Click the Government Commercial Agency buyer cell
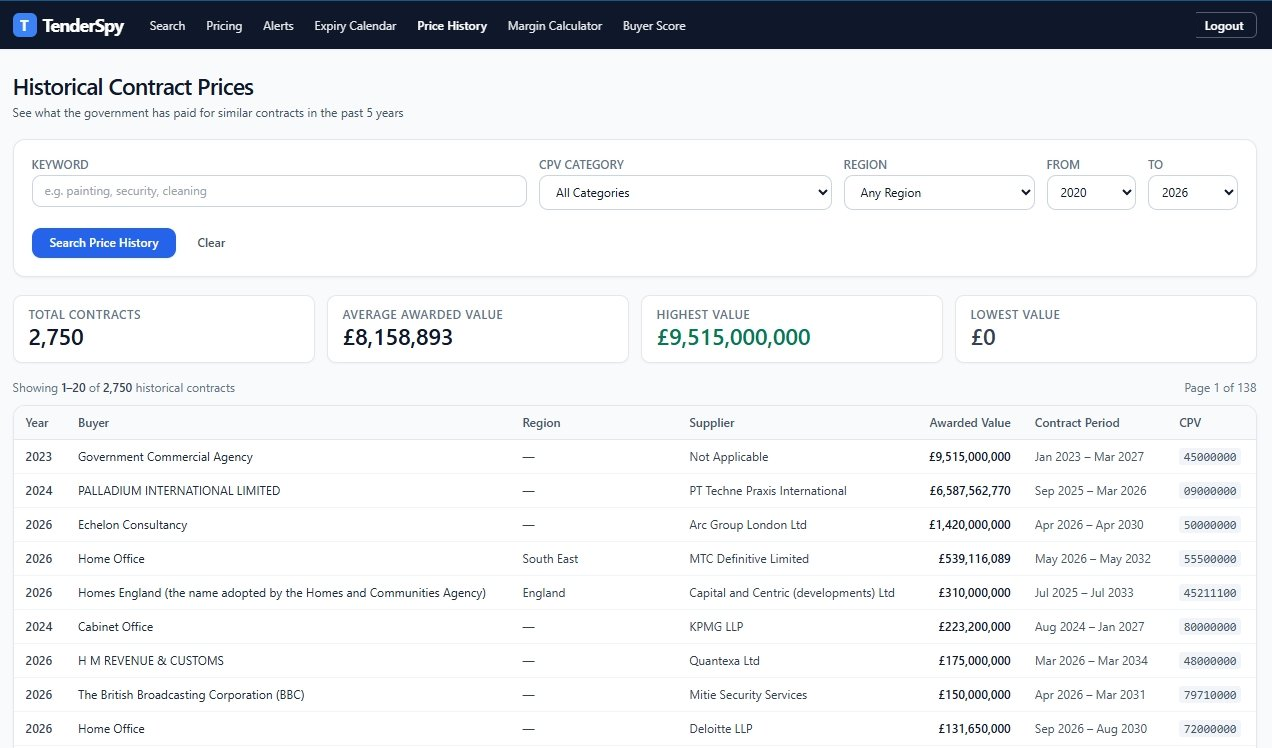 point(165,457)
